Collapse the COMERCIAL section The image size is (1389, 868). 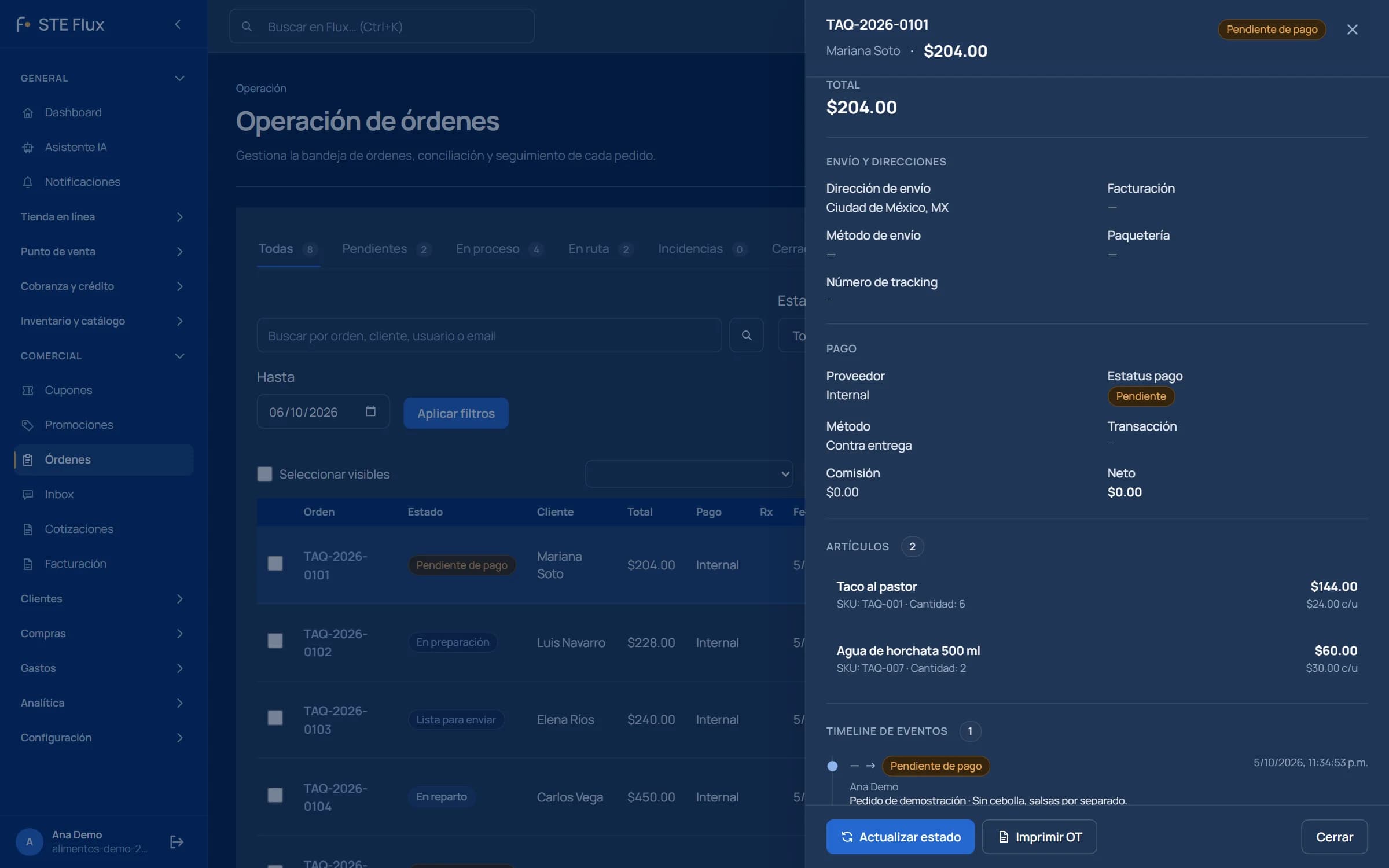pyautogui.click(x=104, y=356)
